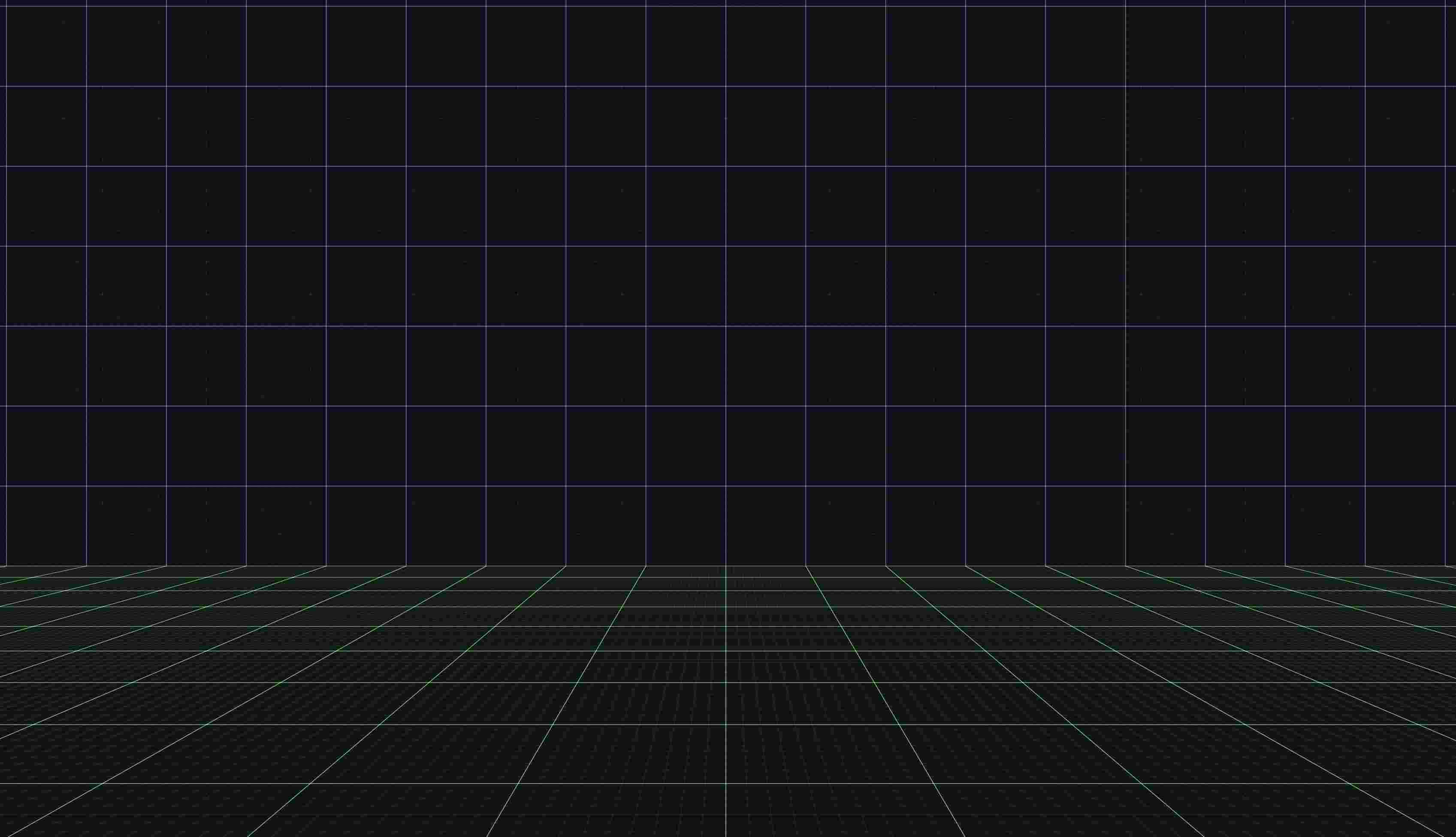Click the top-right full cell of the wall grid
The height and width of the screenshot is (837, 1456).
point(1405,46)
